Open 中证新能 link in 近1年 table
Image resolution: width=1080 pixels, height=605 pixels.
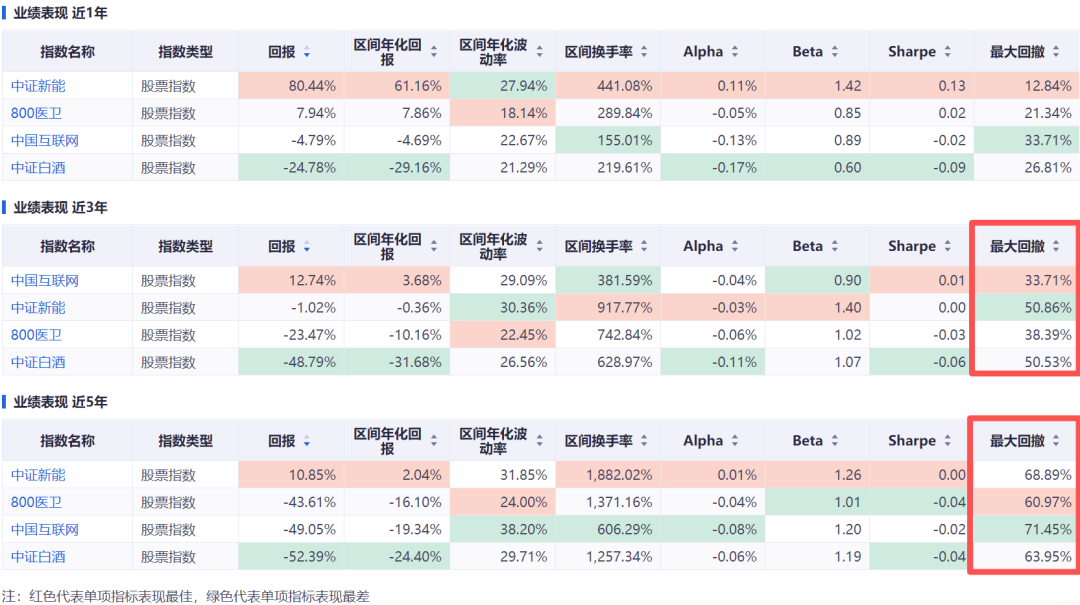point(38,86)
